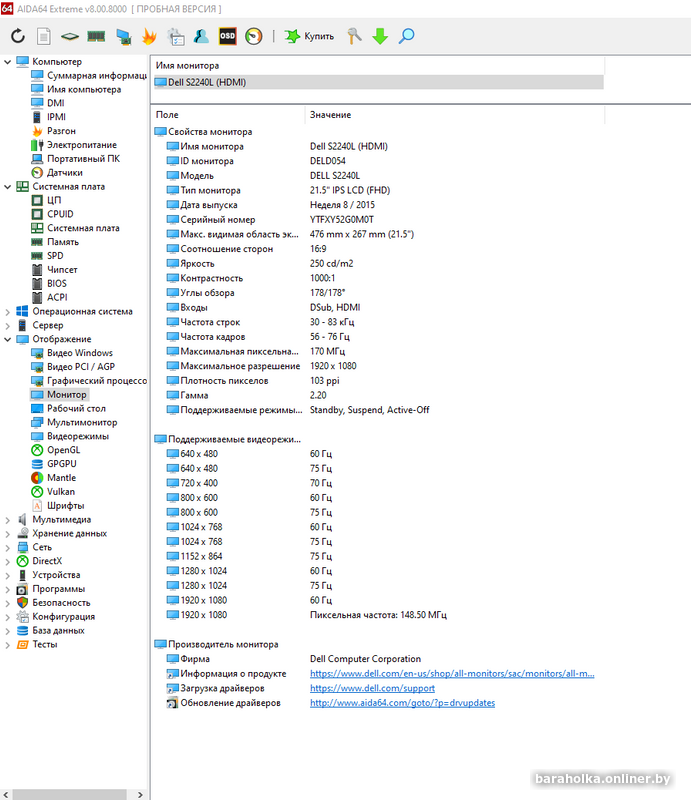The image size is (691, 800).
Task: Expand the Устройства tree node
Action: [x=7, y=576]
